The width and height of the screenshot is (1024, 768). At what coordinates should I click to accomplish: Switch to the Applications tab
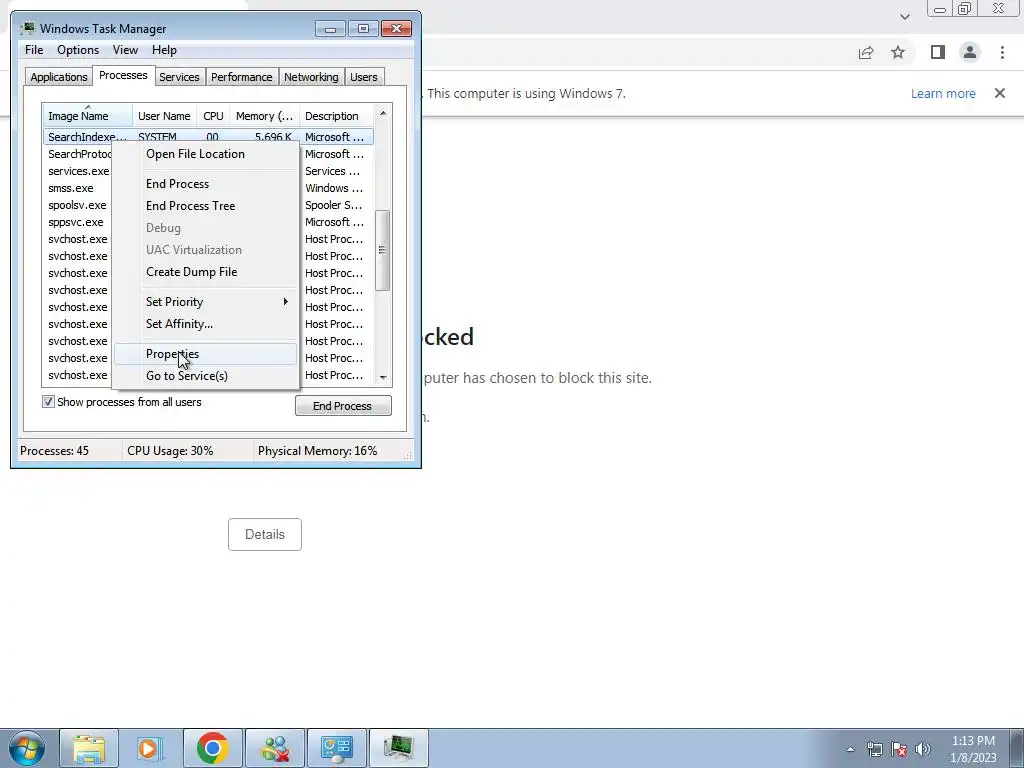pyautogui.click(x=59, y=77)
